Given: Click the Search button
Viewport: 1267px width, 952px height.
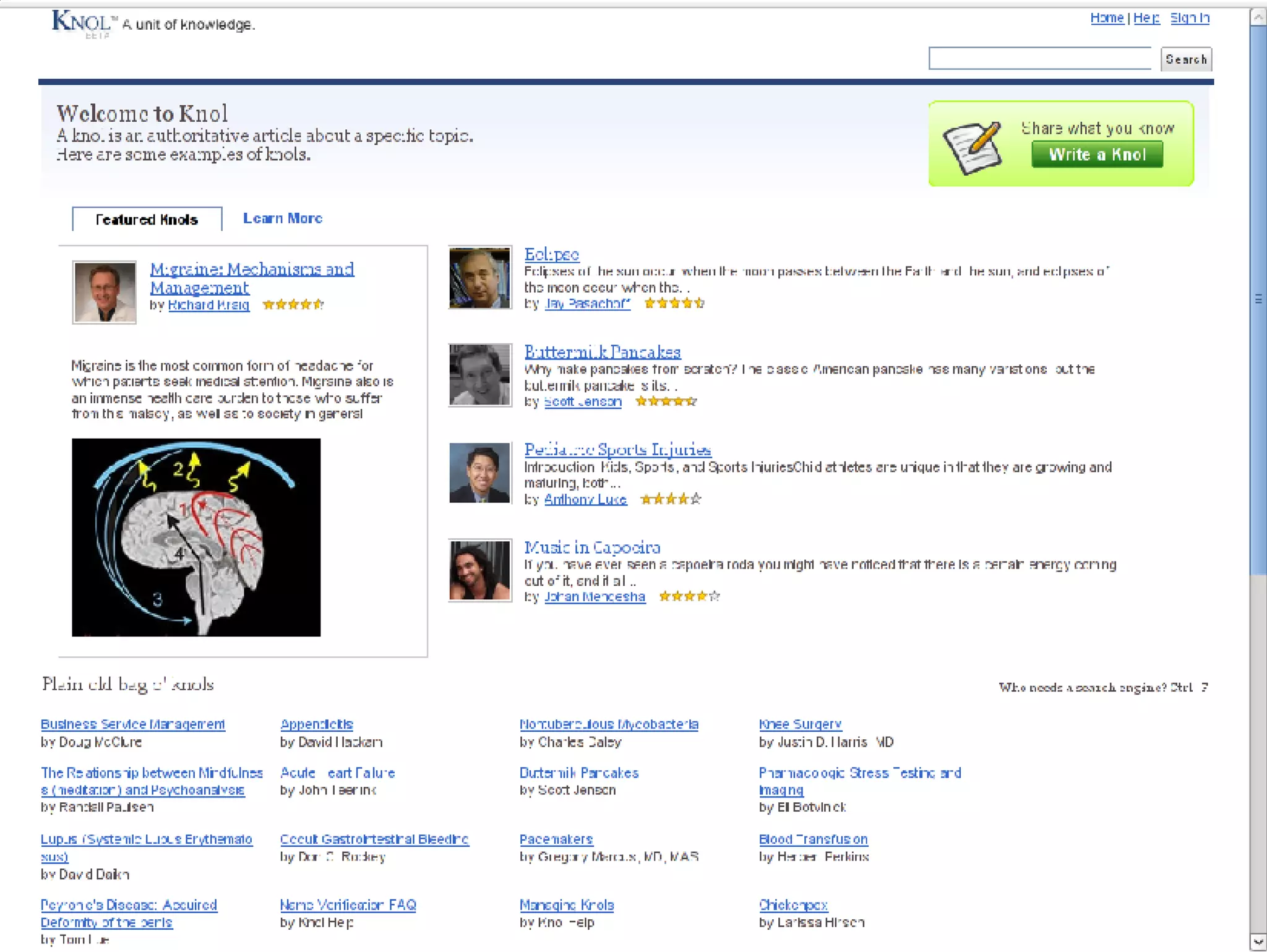Looking at the screenshot, I should (1185, 59).
